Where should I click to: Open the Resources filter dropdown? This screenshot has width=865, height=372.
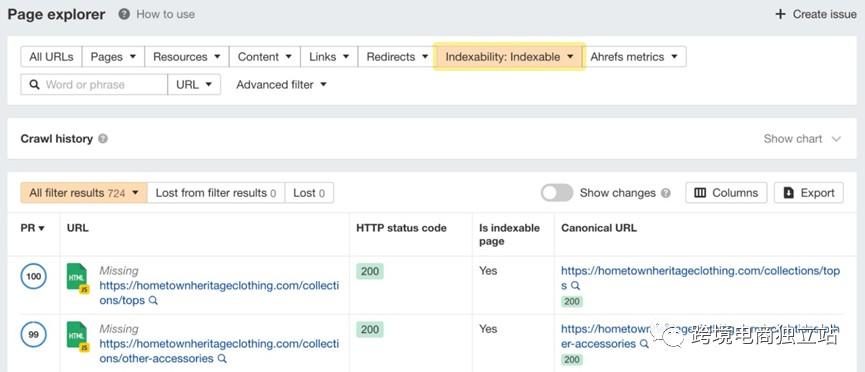coord(186,57)
